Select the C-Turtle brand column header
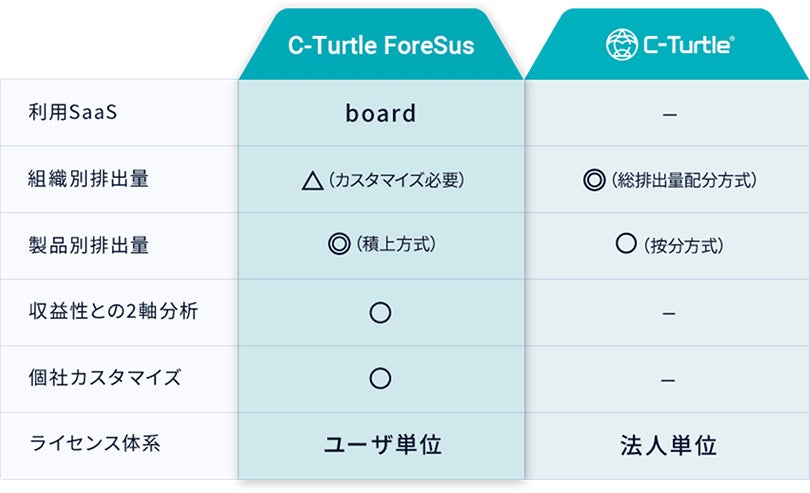 pyautogui.click(x=668, y=45)
